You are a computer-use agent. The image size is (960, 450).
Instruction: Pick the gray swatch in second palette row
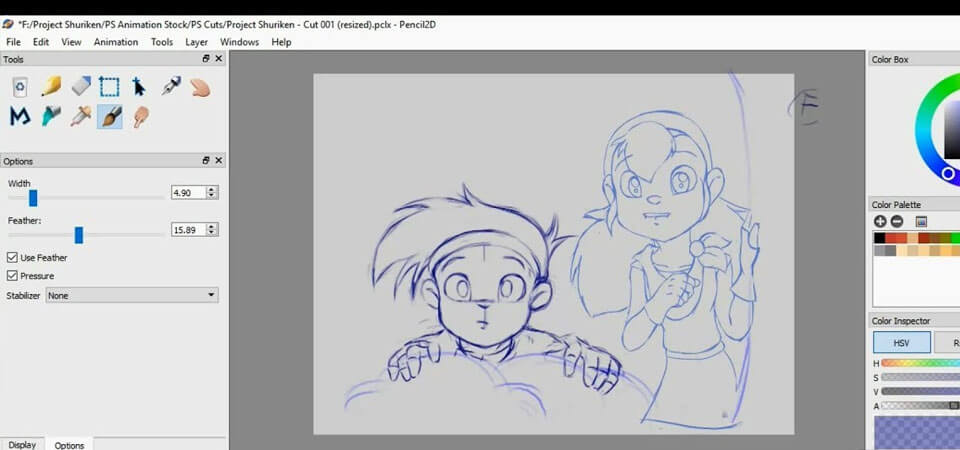point(880,250)
